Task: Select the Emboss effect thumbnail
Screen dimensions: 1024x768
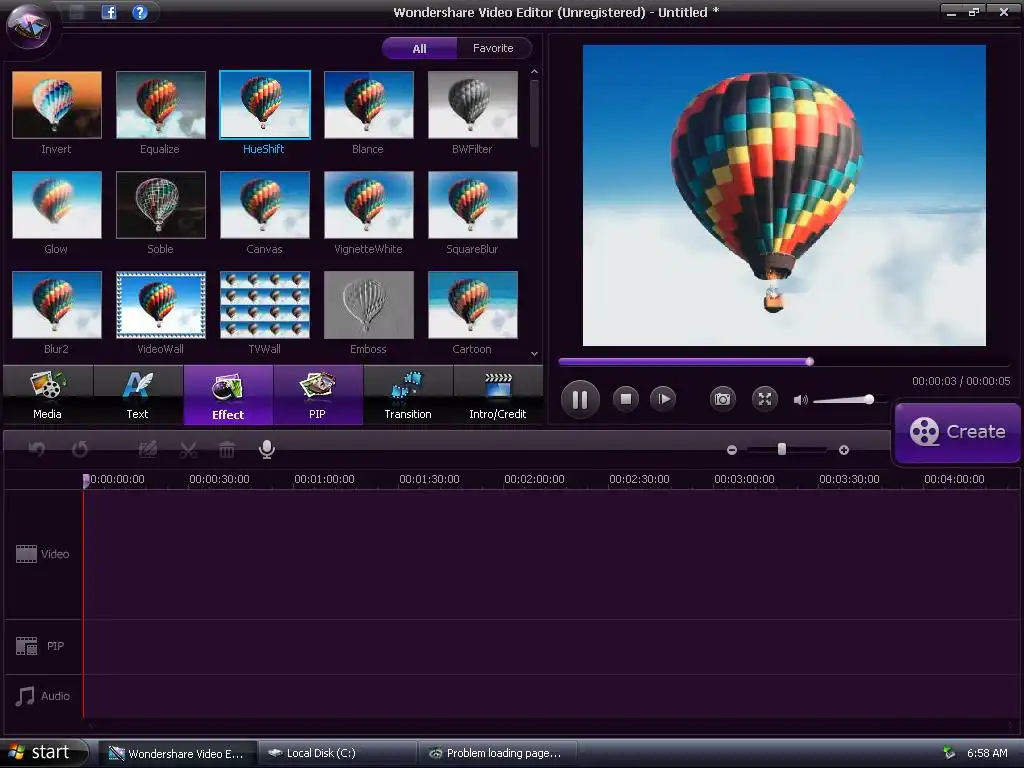Action: [x=369, y=305]
